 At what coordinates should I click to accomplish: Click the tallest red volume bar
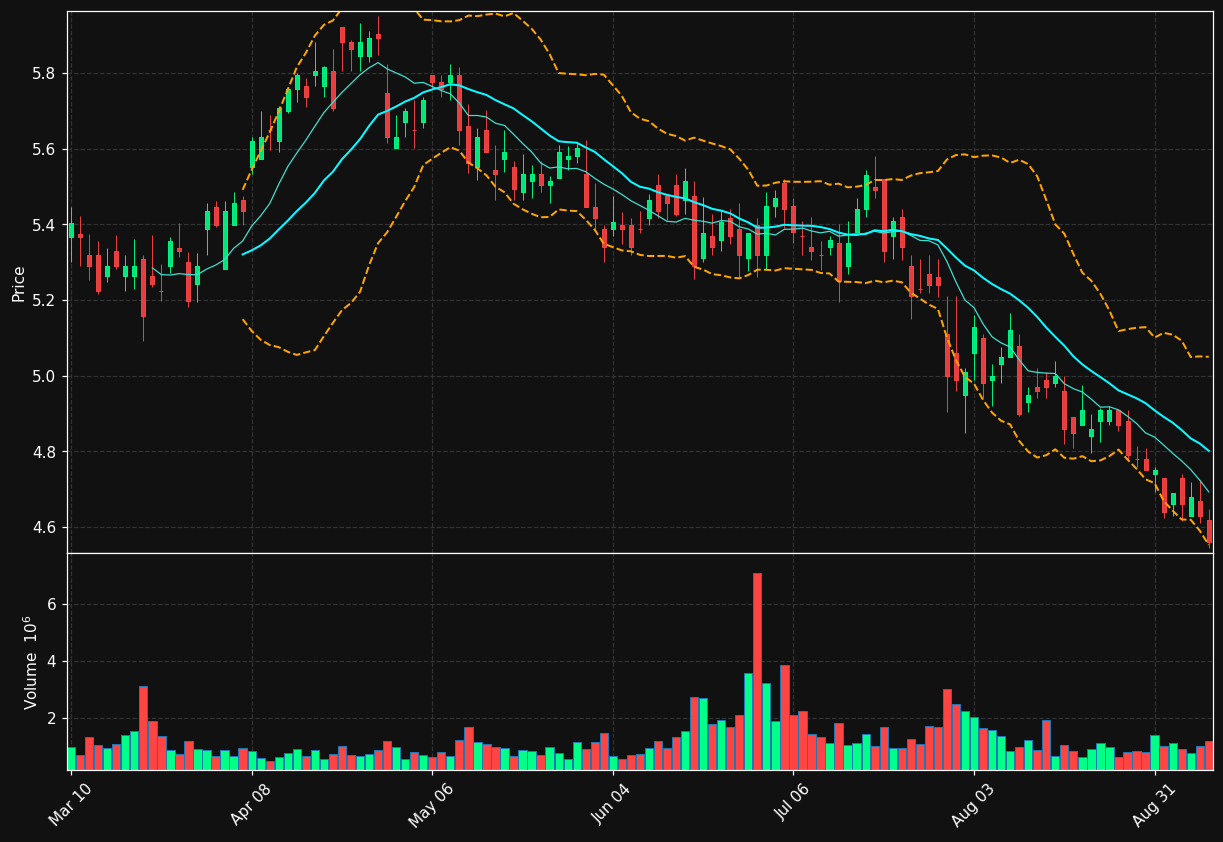tap(757, 671)
